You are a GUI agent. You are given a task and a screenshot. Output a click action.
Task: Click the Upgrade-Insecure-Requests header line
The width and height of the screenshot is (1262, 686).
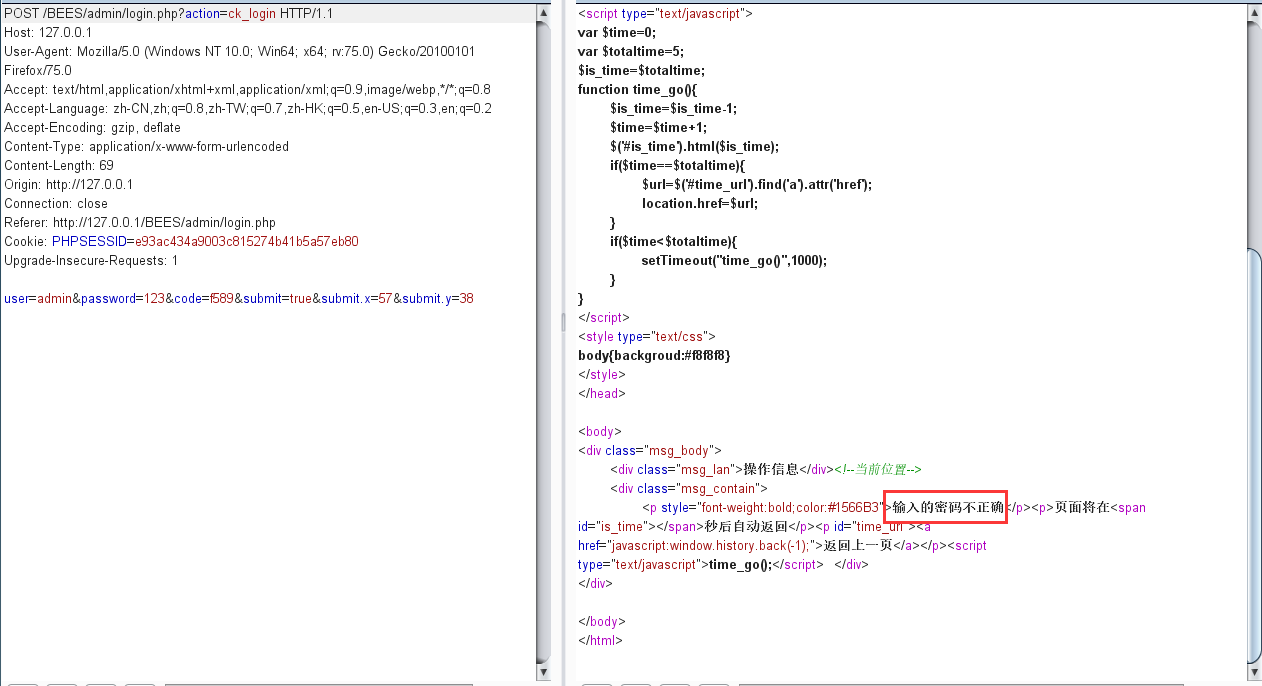[90, 260]
